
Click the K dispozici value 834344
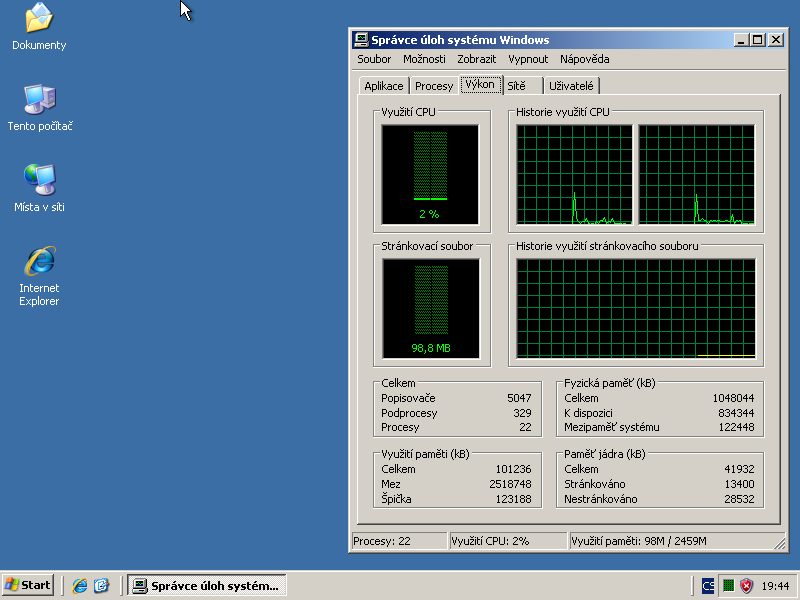(x=736, y=413)
